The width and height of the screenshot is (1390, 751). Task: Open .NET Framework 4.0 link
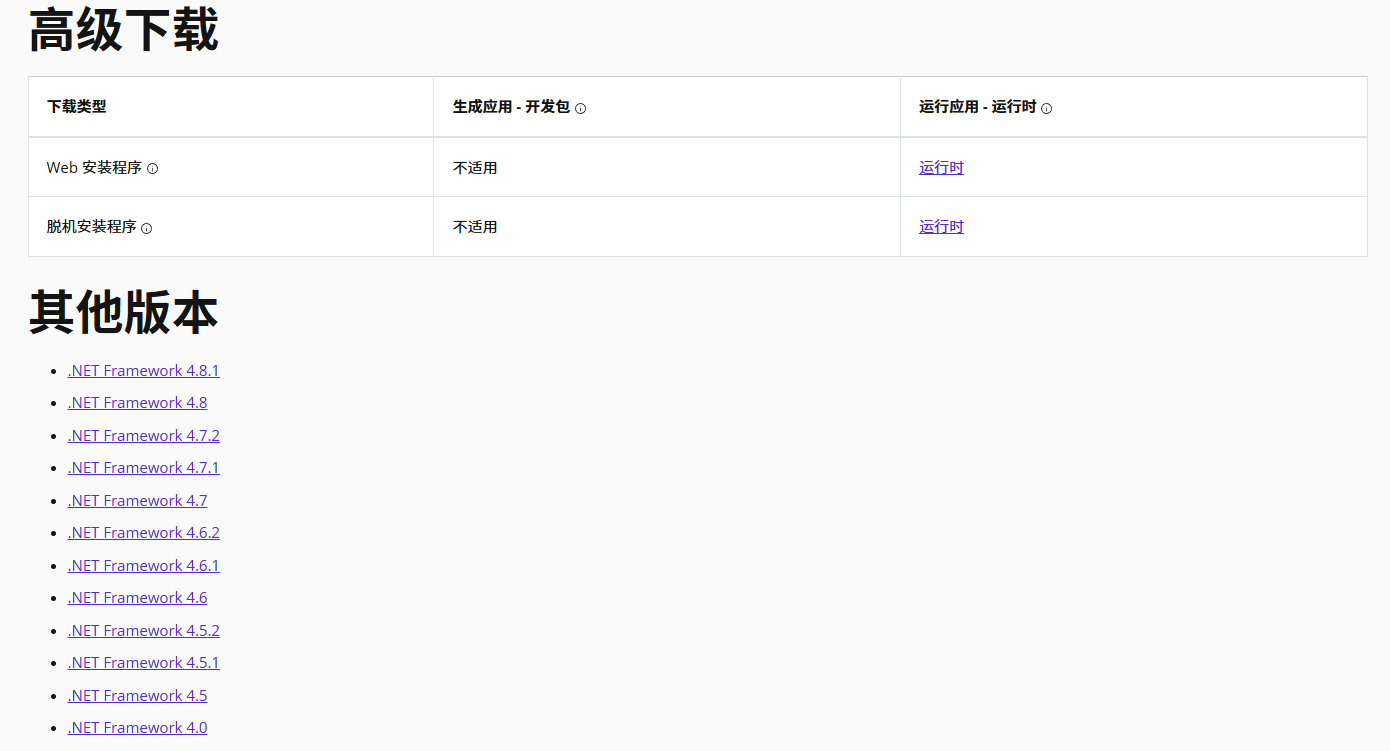pyautogui.click(x=137, y=727)
